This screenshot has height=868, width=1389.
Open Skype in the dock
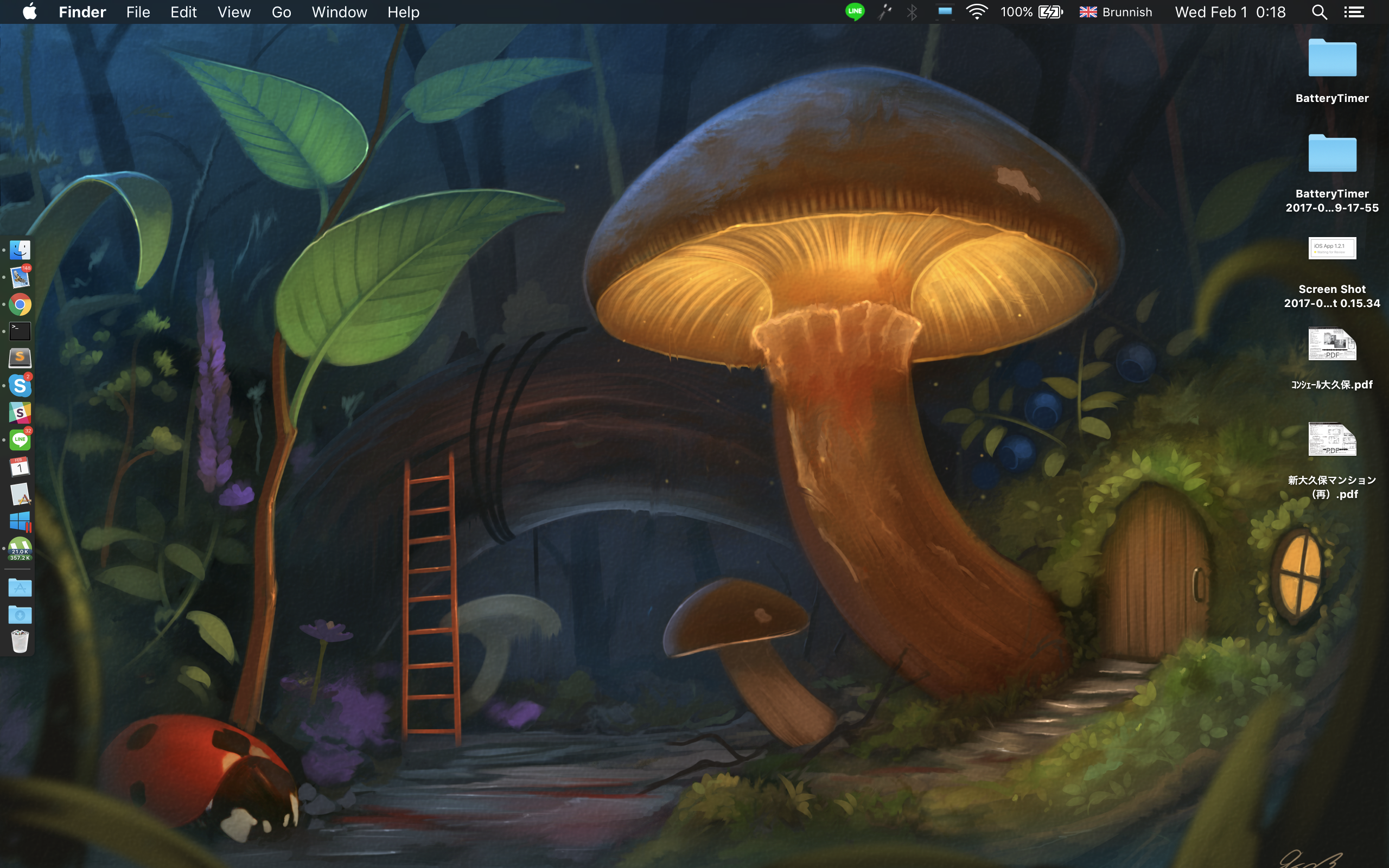point(20,386)
